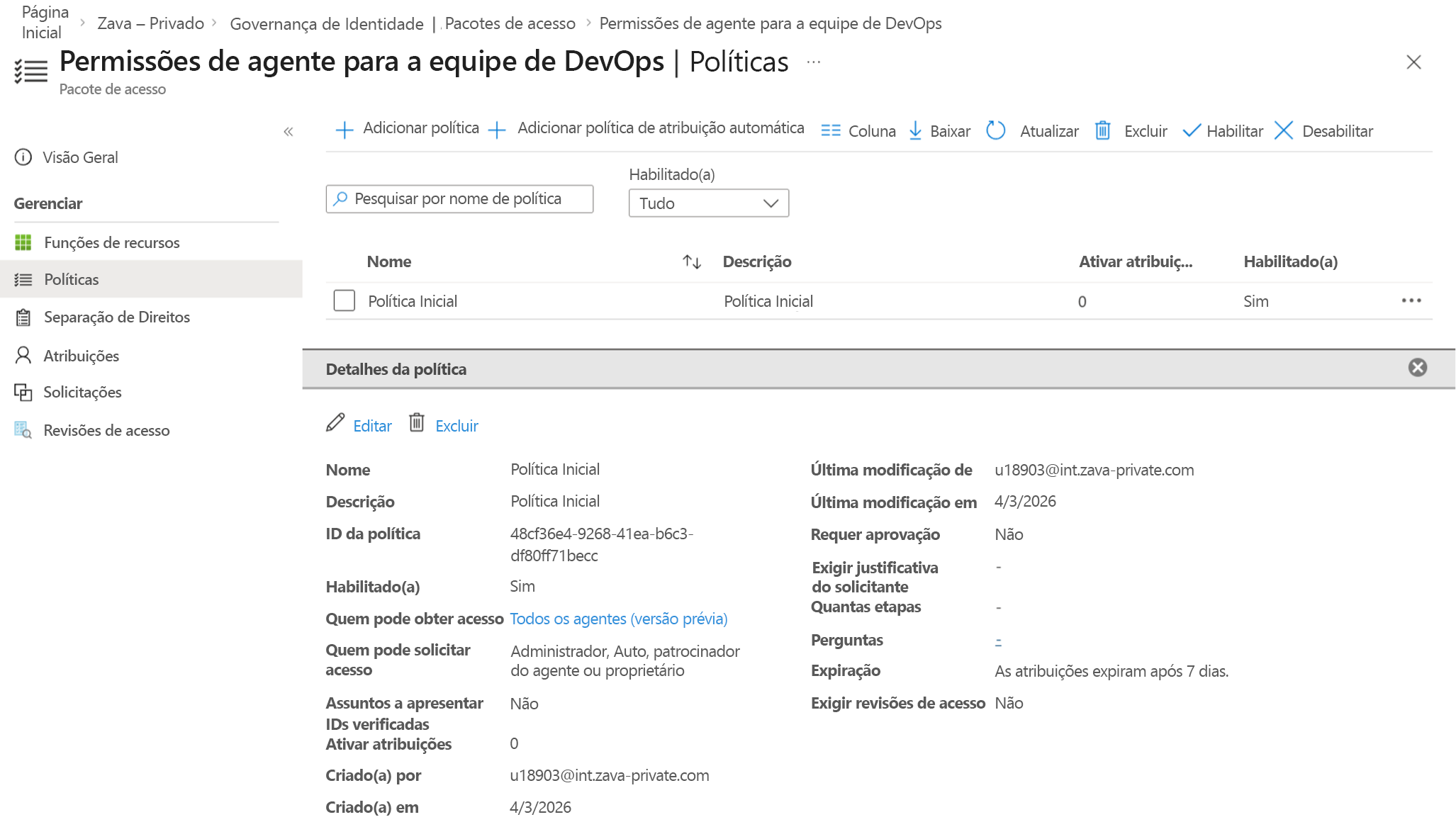
Task: Click the access package list icon by title
Action: 31,71
